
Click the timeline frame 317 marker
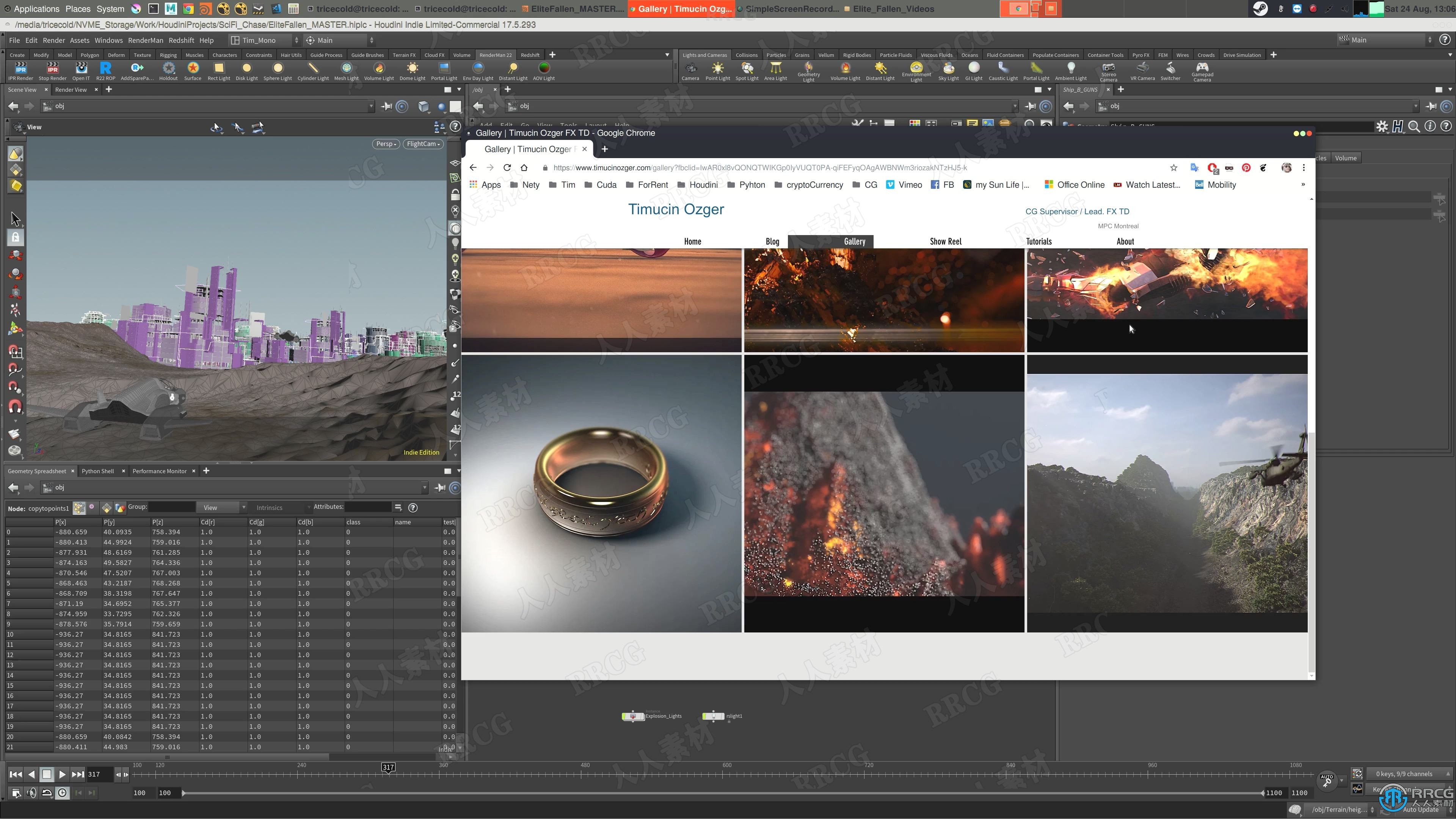(388, 767)
